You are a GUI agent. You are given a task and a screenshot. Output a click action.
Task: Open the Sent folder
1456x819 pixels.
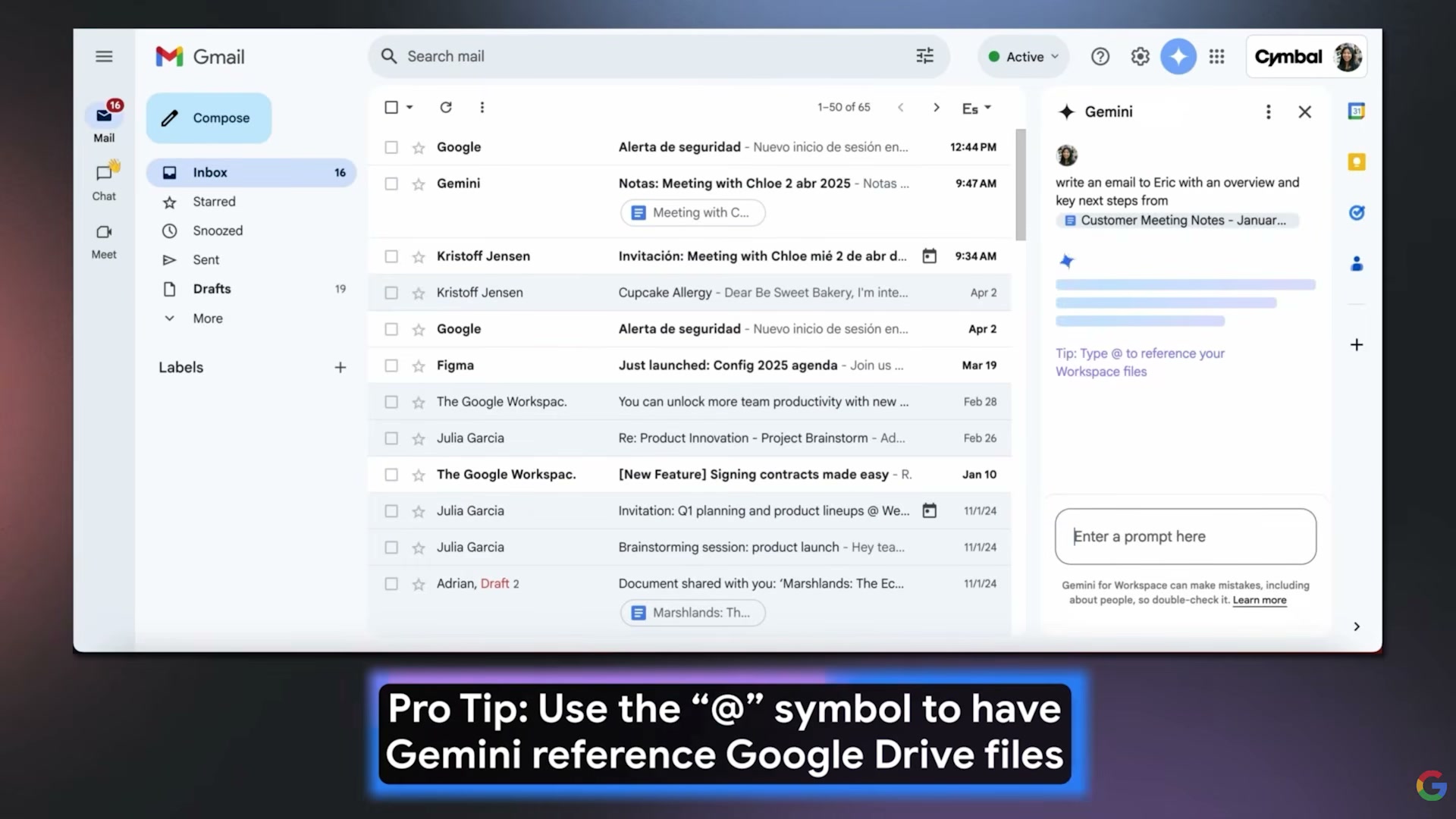[x=251, y=260]
